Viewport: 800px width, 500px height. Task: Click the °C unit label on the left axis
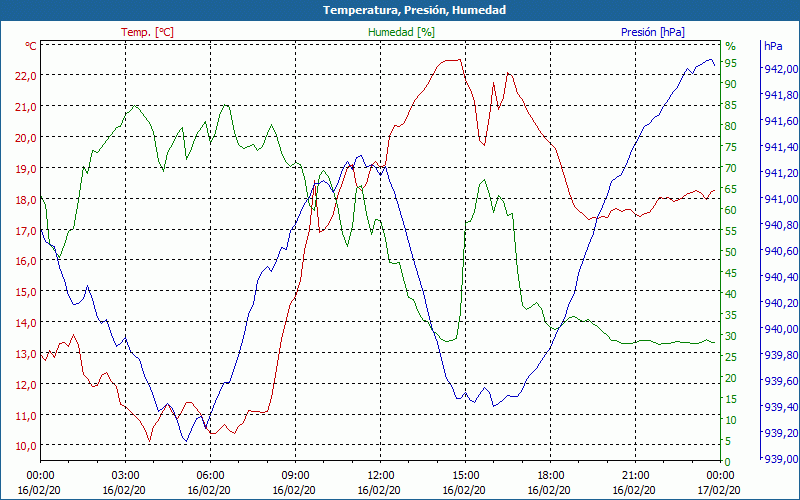click(x=31, y=46)
